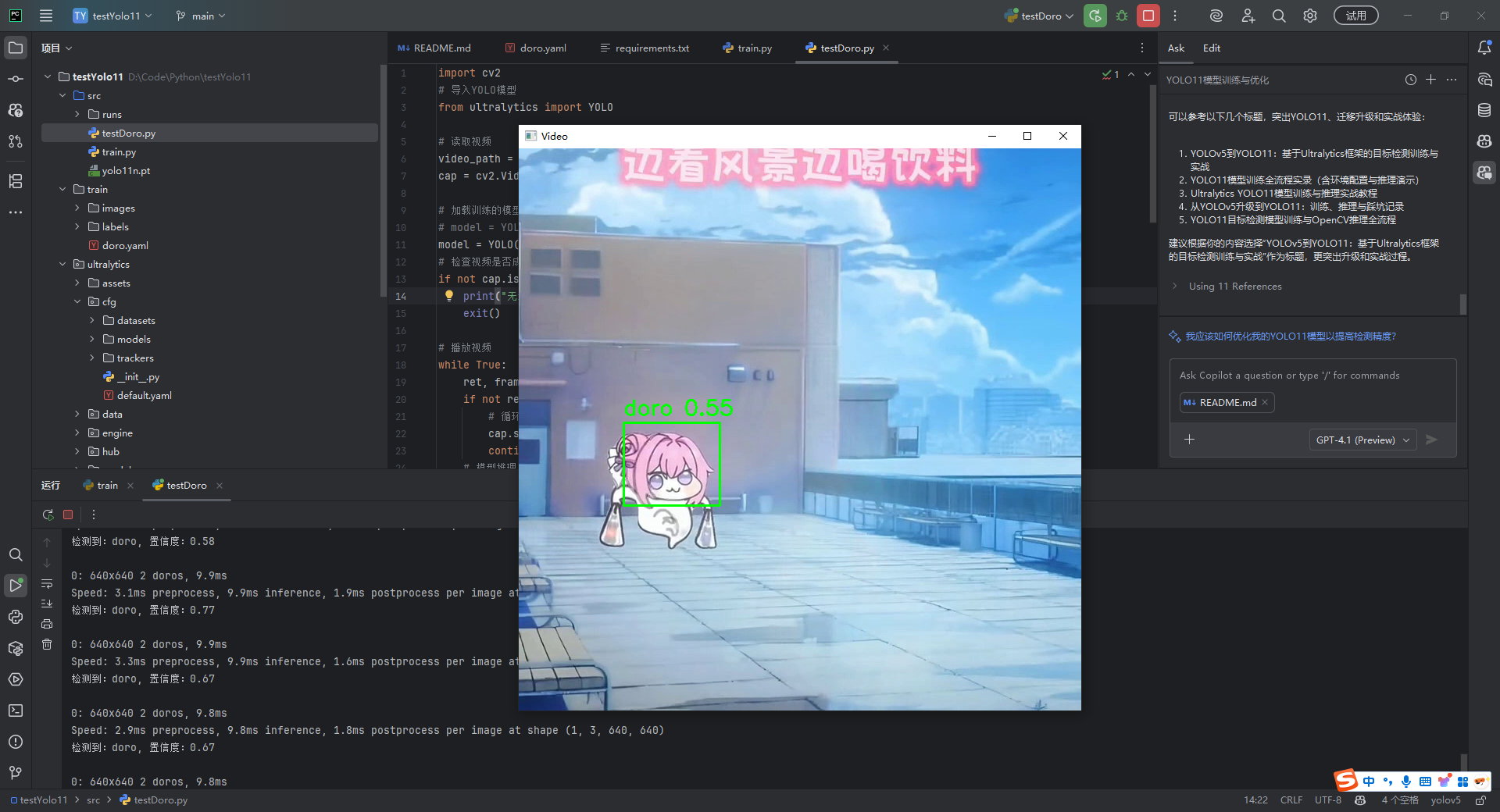The image size is (1500, 812).
Task: Show Copilot chat history clock icon
Action: point(1411,80)
